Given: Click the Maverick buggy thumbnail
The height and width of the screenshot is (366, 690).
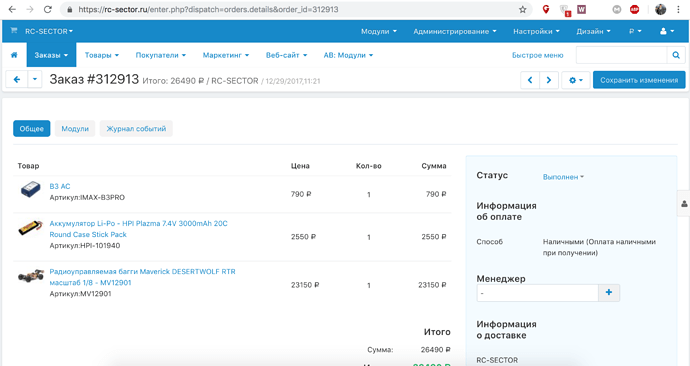Looking at the screenshot, I should (x=31, y=276).
